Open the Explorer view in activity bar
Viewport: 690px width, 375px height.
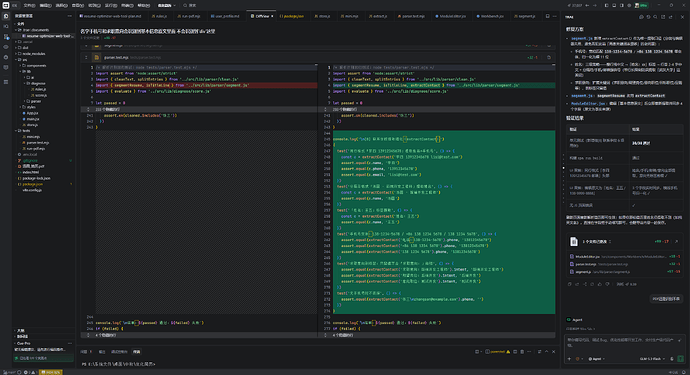[x=6, y=16]
